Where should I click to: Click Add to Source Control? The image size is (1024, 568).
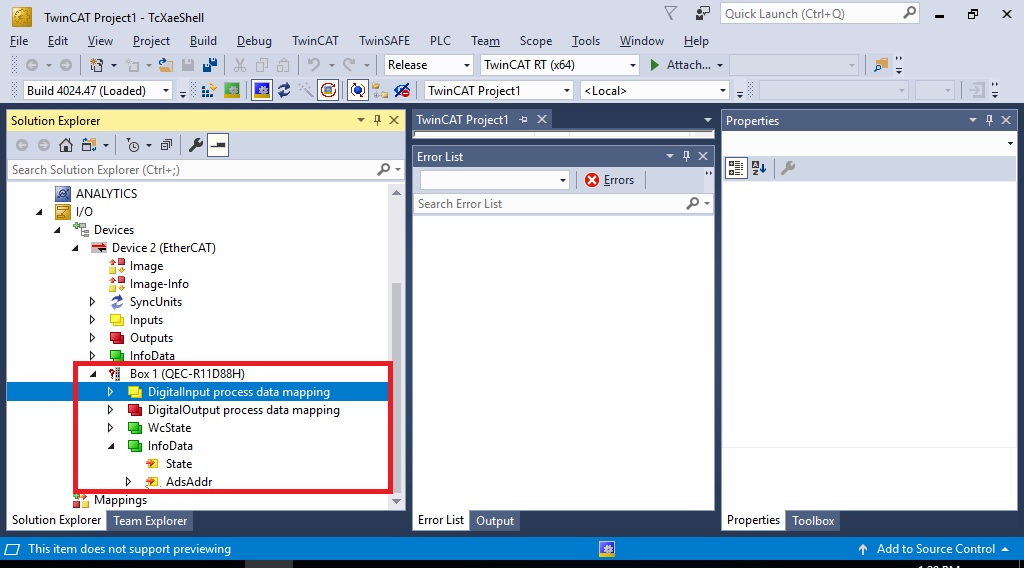click(x=935, y=549)
